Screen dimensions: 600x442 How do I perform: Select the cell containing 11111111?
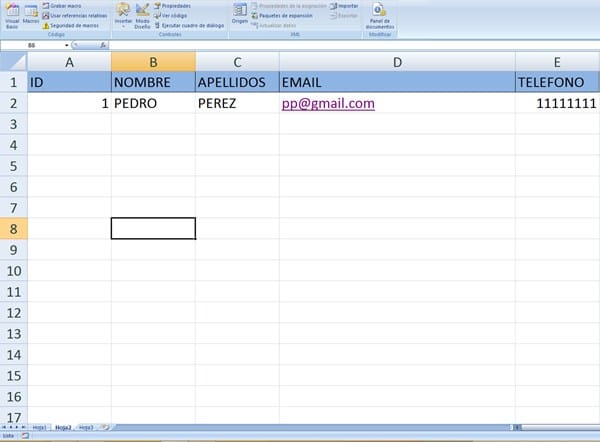tap(557, 103)
